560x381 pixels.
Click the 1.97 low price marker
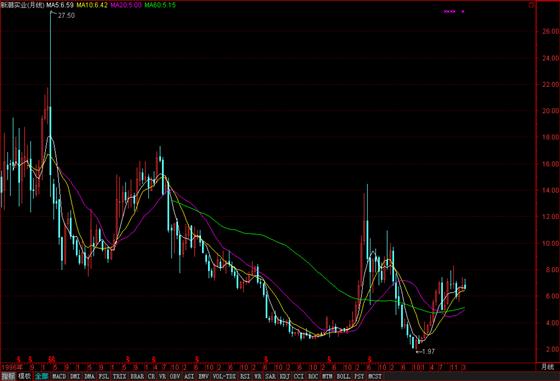[x=428, y=351]
